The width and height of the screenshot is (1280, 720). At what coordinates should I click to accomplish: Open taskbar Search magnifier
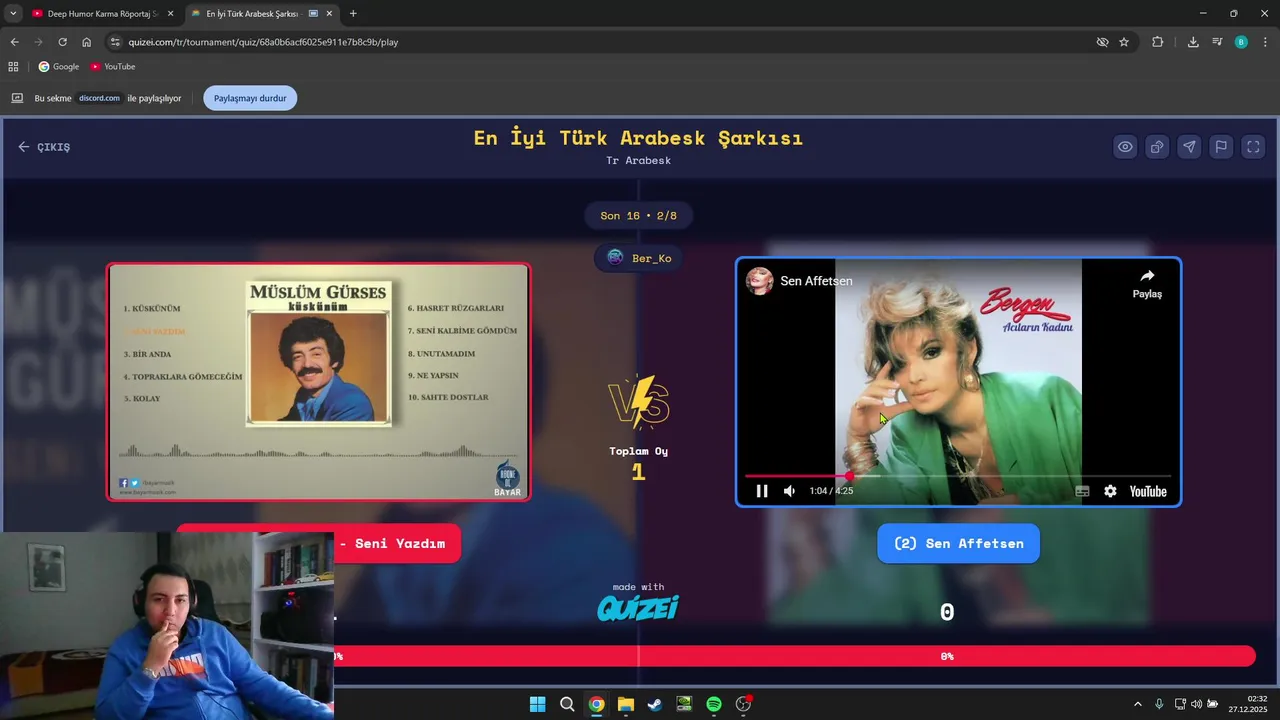[x=567, y=704]
